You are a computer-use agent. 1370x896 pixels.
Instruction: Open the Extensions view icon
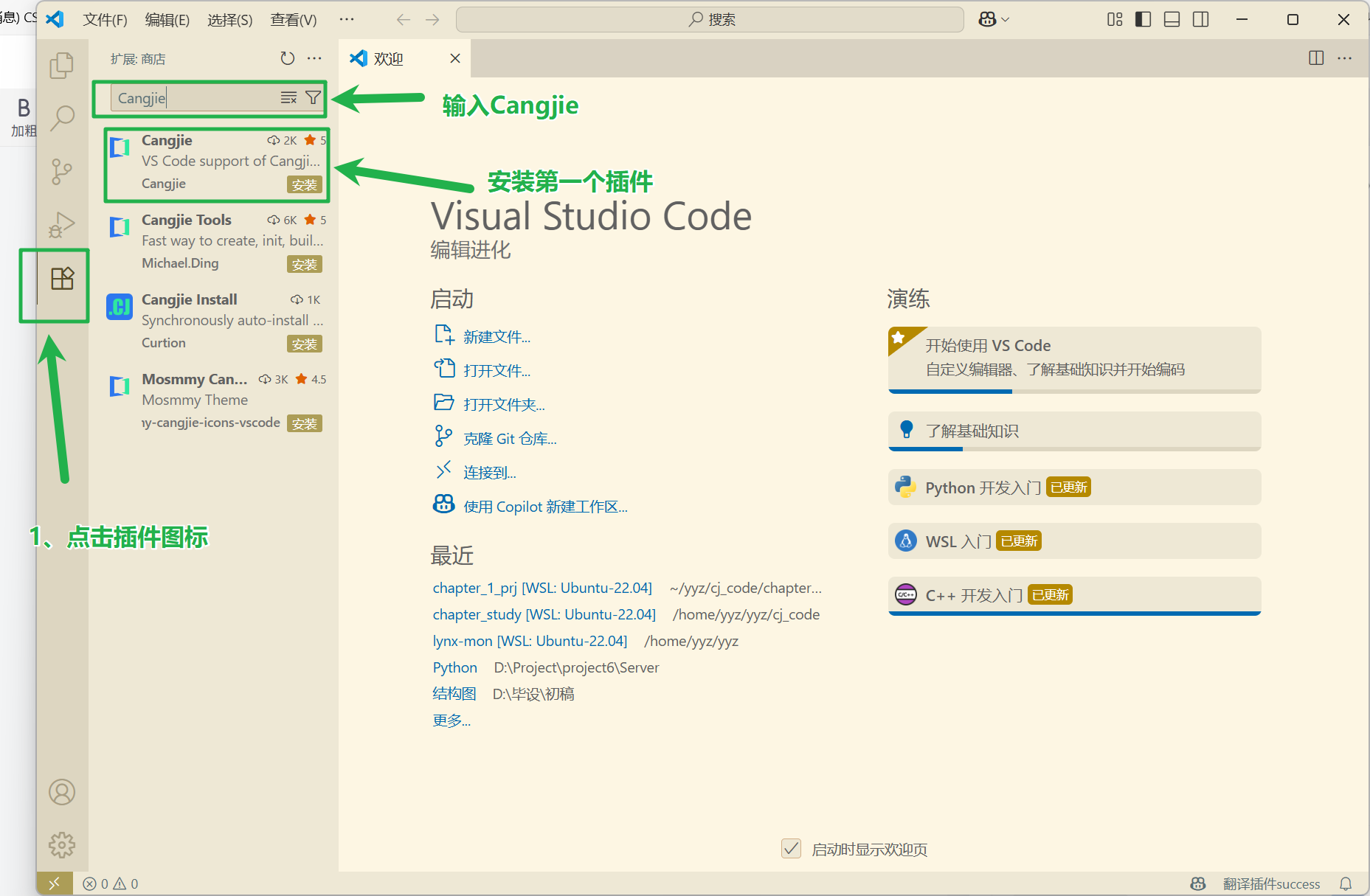62,279
